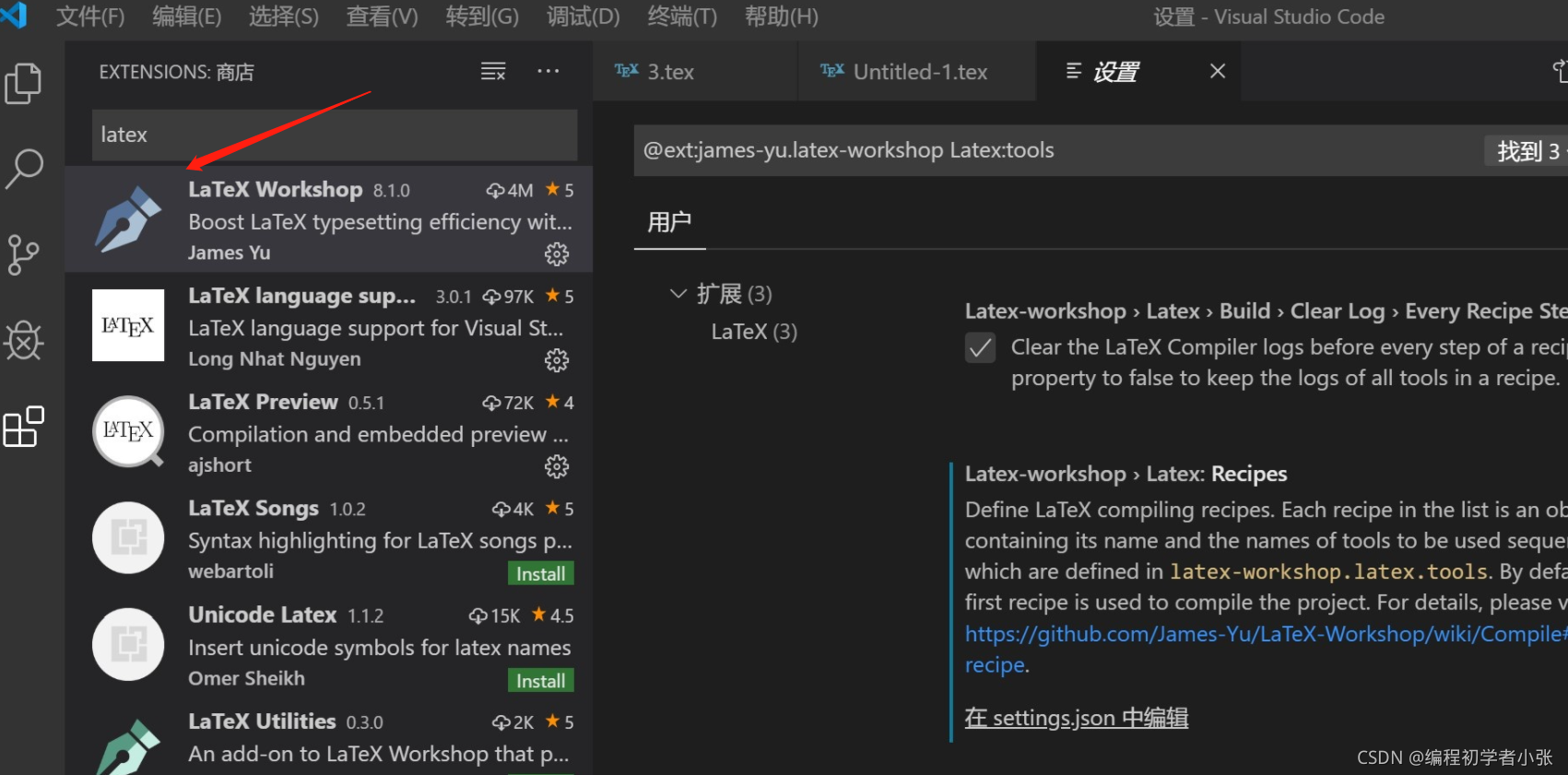Open the gear menu for LaTeX Workshop
This screenshot has height=775, width=1568.
[x=557, y=253]
